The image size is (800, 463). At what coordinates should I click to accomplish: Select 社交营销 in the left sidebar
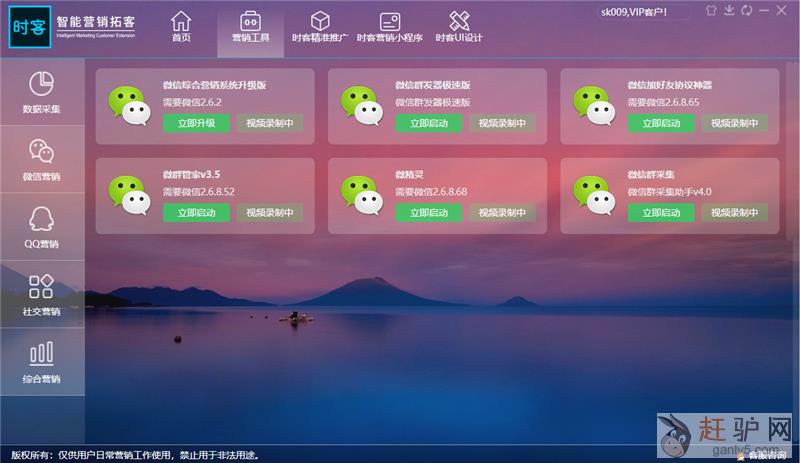[42, 296]
